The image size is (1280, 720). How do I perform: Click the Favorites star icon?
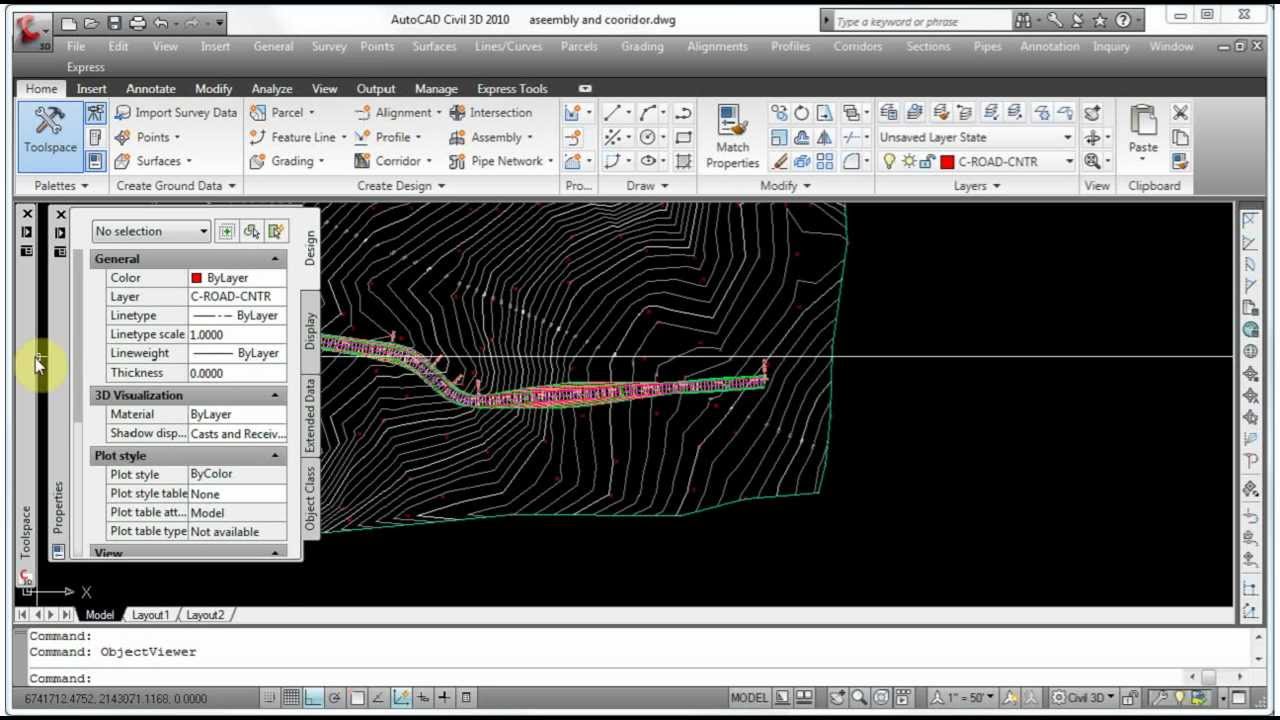click(1100, 20)
